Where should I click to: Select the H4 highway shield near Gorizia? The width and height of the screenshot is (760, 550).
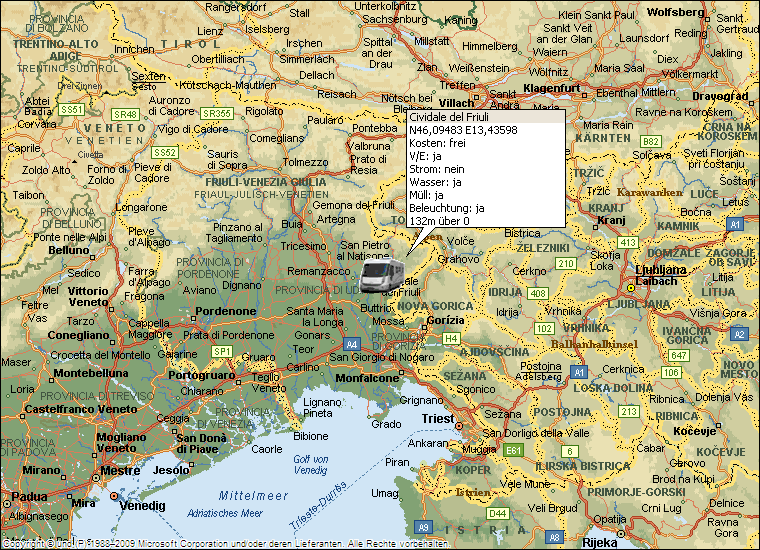[452, 339]
